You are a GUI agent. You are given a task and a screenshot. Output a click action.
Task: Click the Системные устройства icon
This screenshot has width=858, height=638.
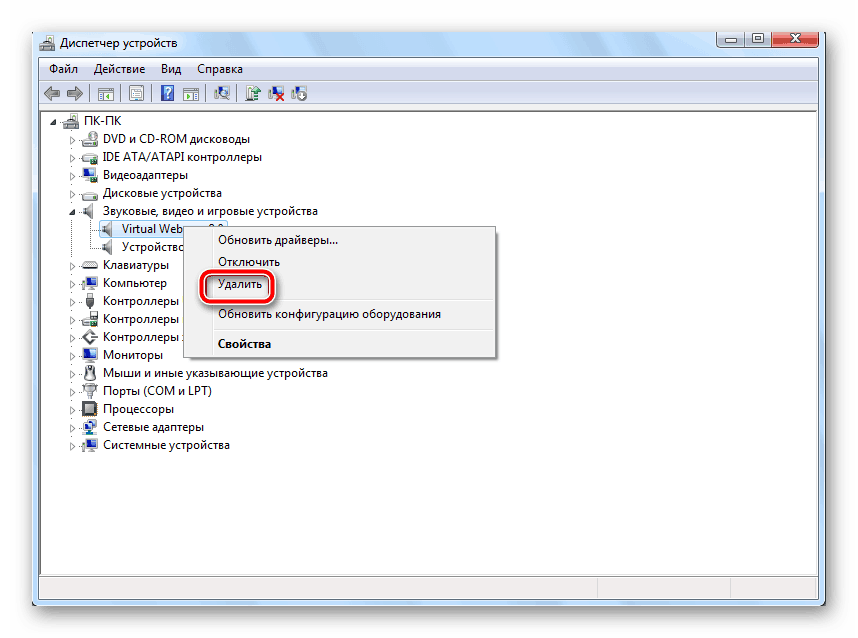coord(90,445)
